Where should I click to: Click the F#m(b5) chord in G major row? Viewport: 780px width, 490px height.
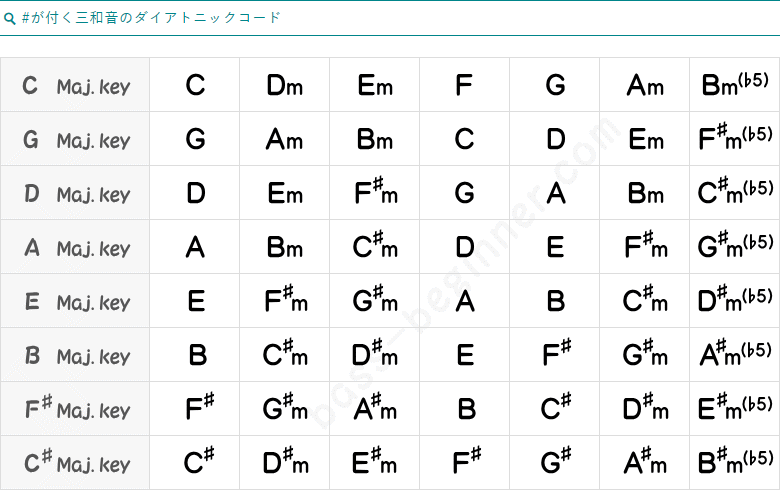click(735, 139)
